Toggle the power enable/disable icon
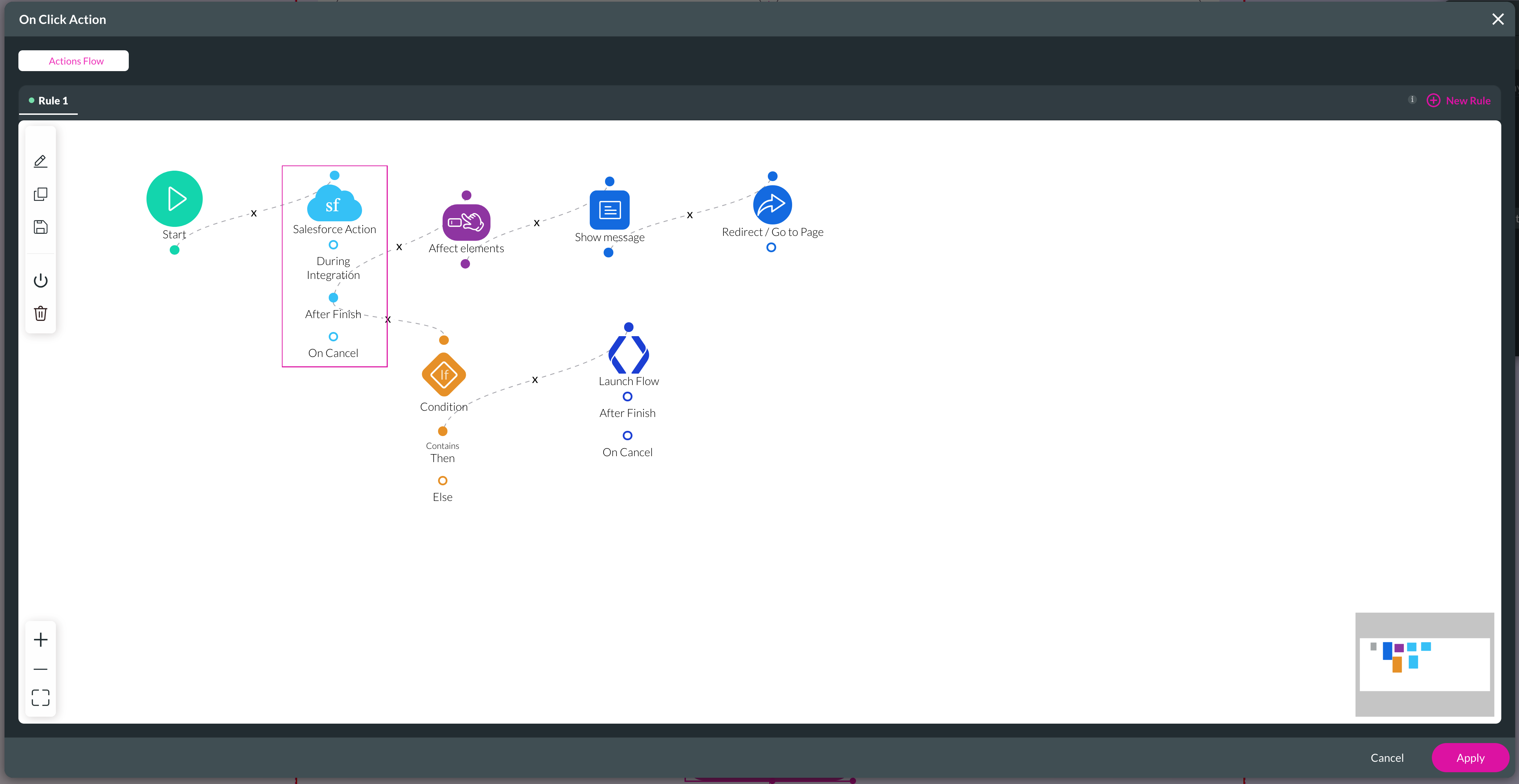The image size is (1519, 784). pos(40,281)
